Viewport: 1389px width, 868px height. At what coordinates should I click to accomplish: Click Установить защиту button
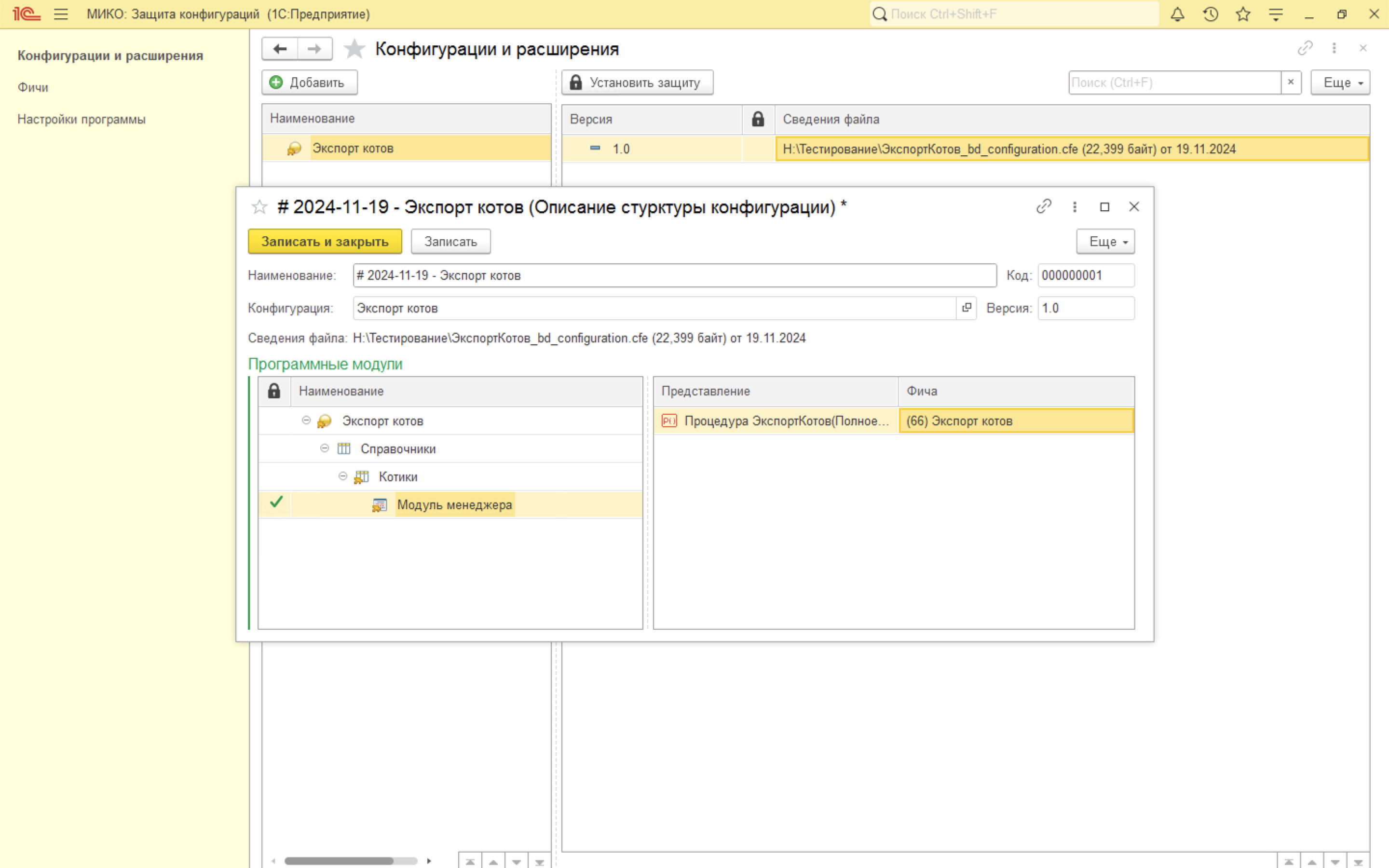click(637, 82)
